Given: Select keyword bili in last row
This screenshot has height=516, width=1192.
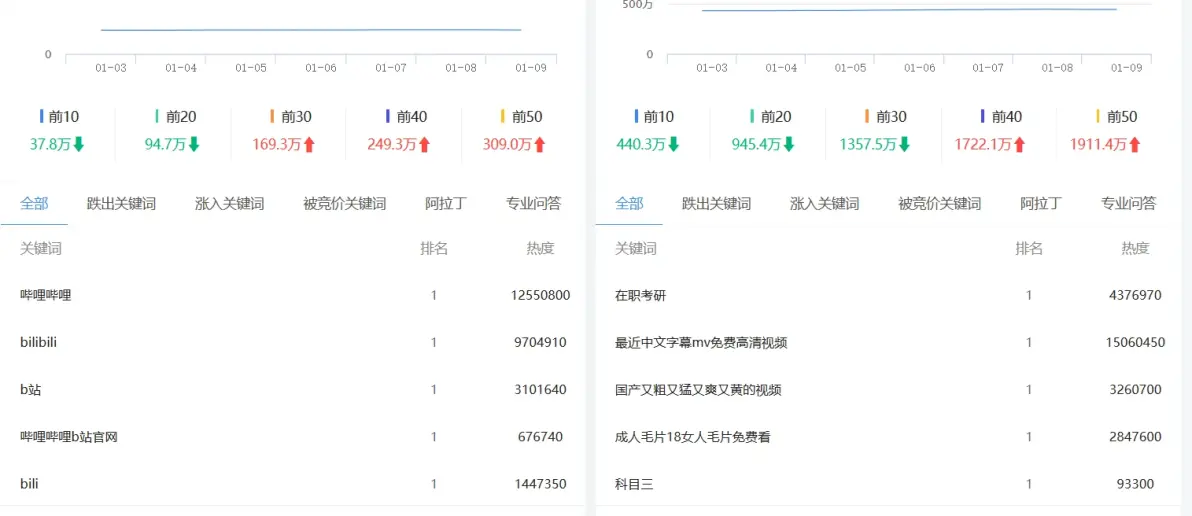Looking at the screenshot, I should 29,484.
